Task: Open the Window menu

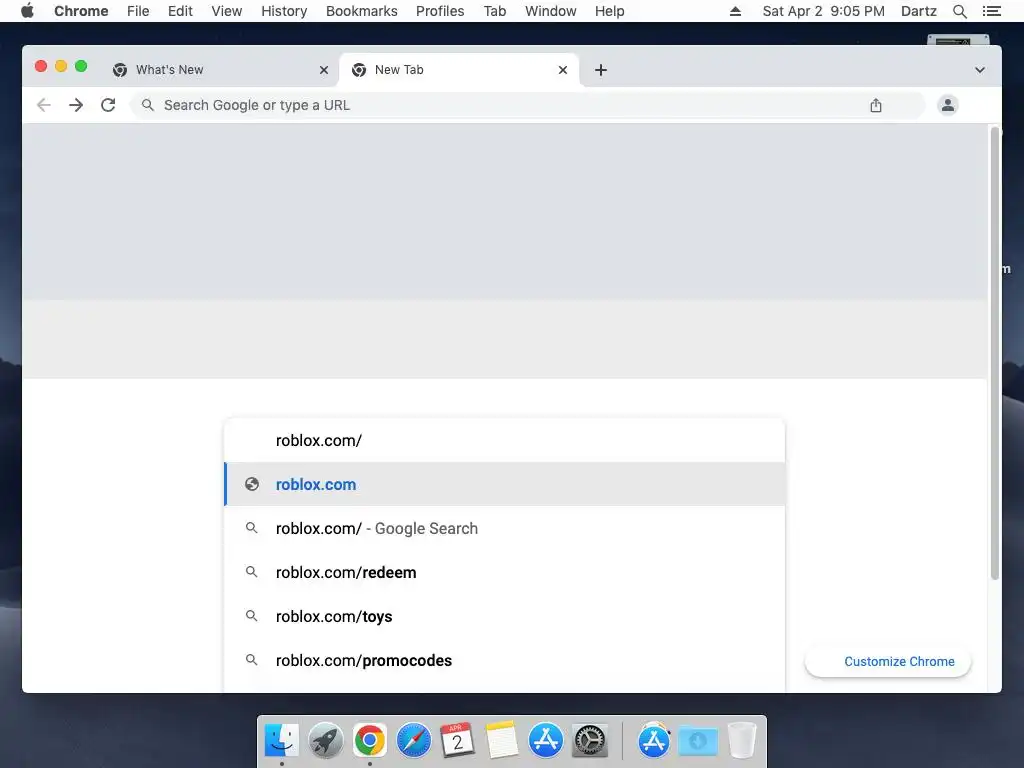Action: [x=551, y=11]
